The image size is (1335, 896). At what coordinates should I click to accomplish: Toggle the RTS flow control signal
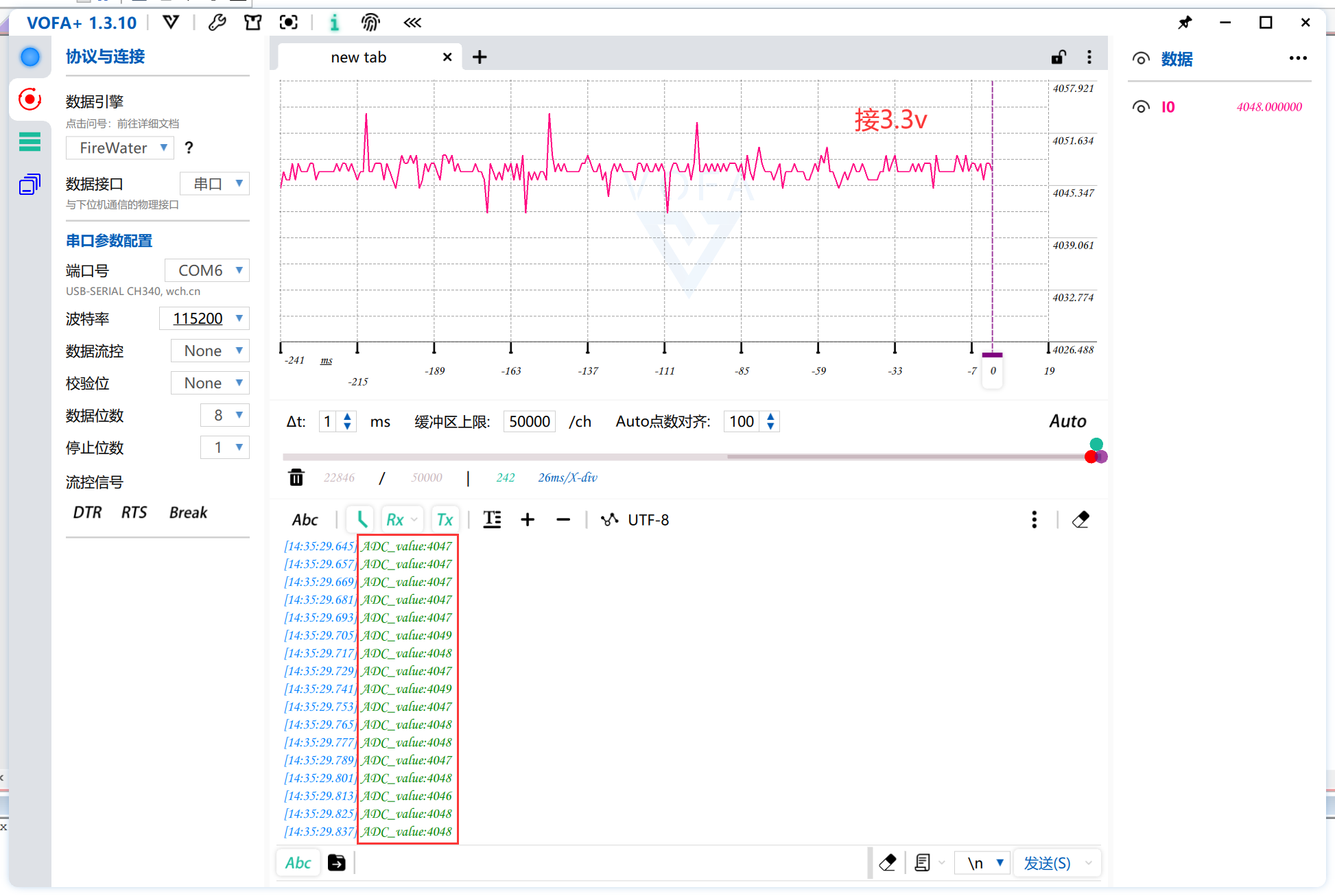pos(134,512)
